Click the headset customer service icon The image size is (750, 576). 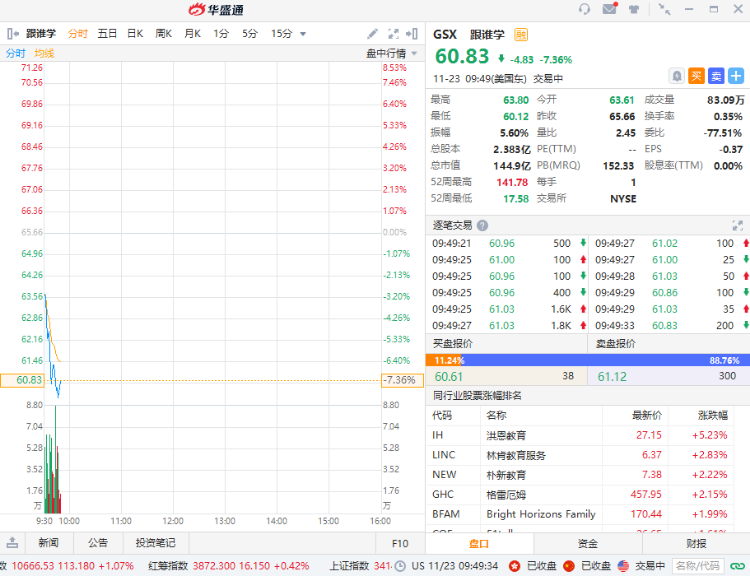[584, 9]
